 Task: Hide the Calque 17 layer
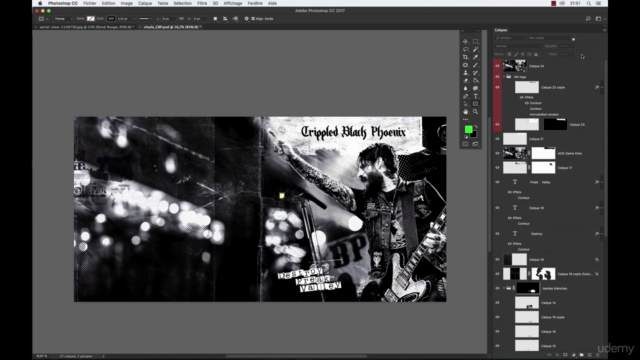(x=497, y=168)
